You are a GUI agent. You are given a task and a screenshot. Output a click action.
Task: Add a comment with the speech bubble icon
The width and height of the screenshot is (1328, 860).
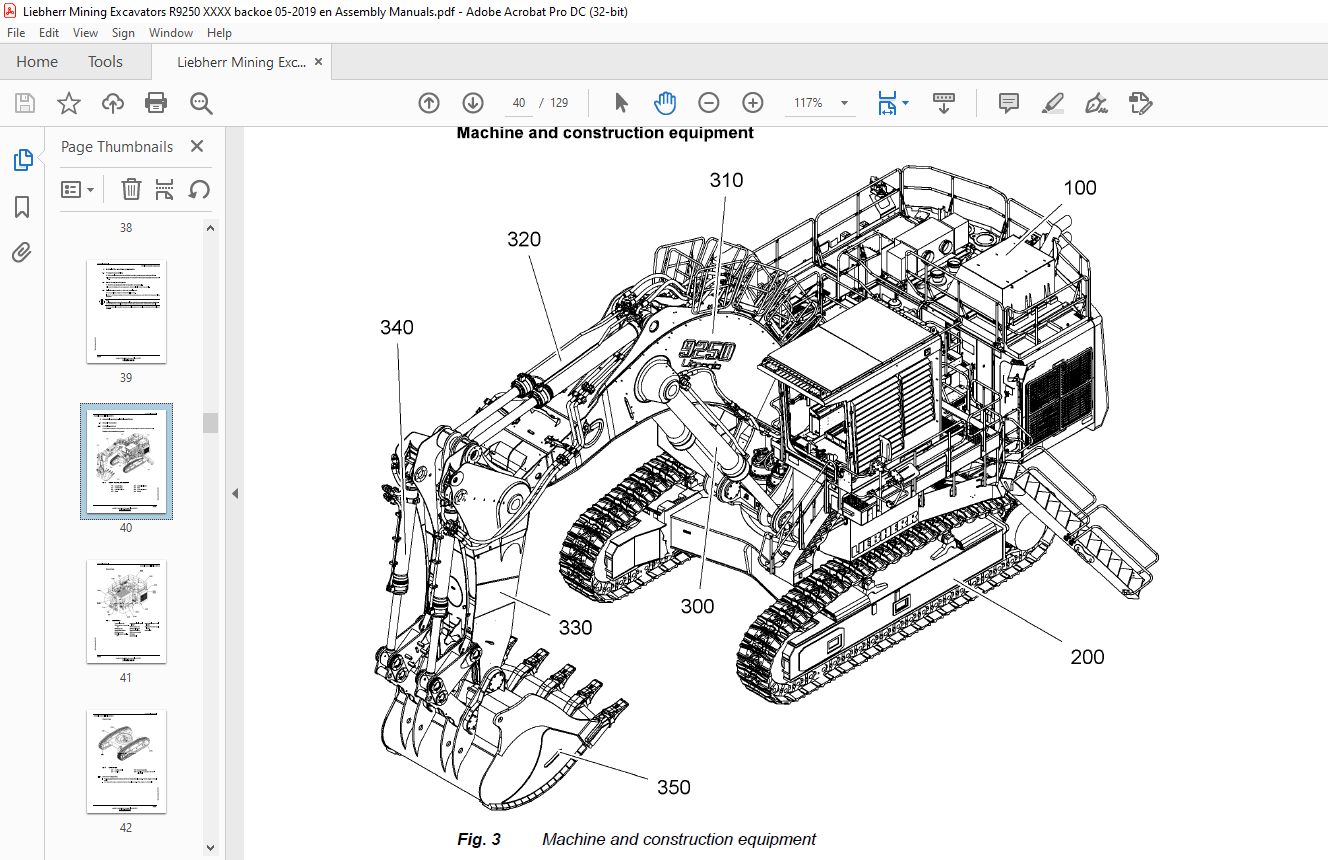pos(1009,103)
